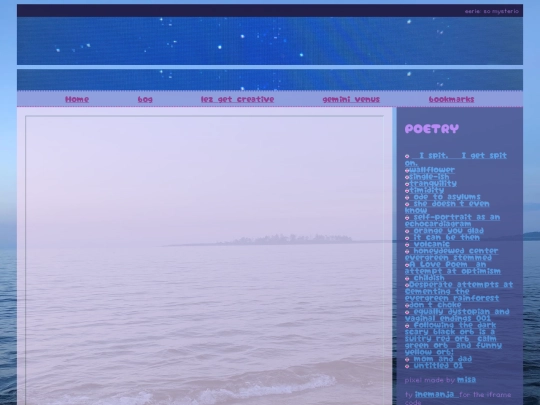540x405 pixels.
Task: Go to the "lez get creative" page
Action: tap(237, 99)
